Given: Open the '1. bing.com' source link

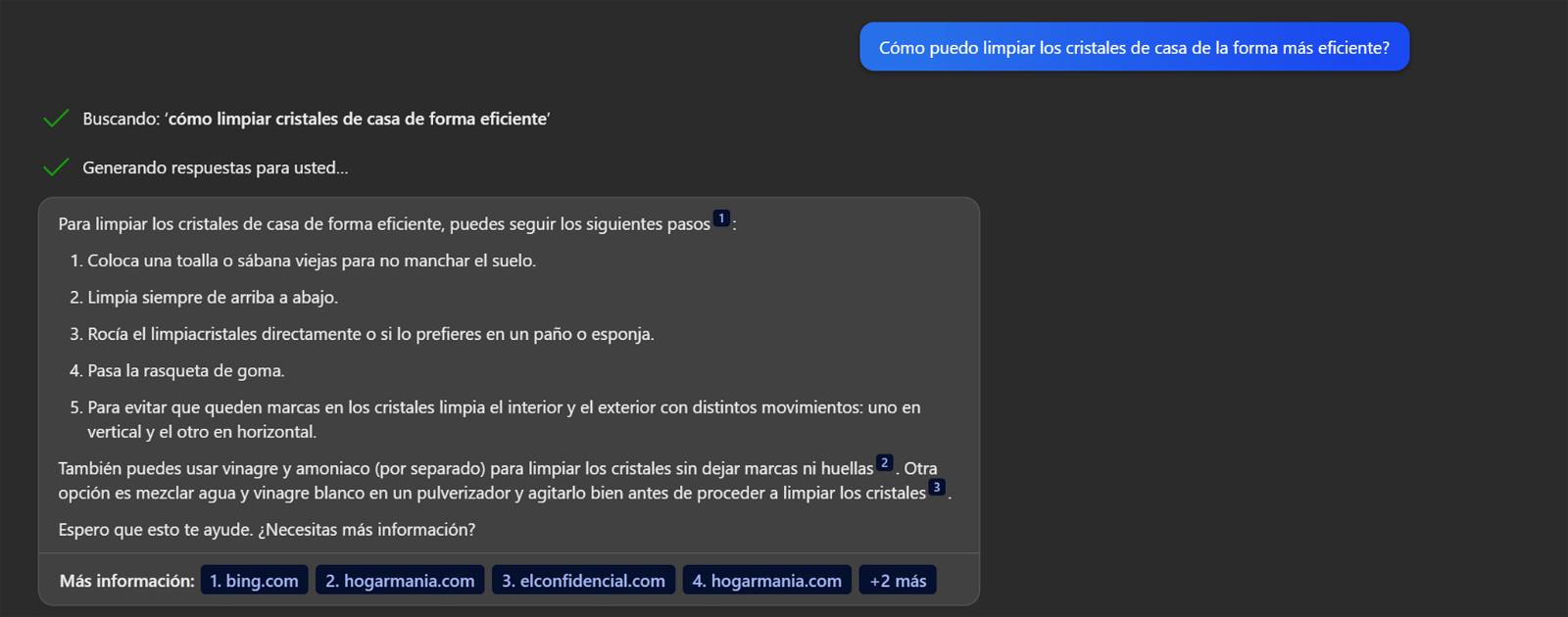Looking at the screenshot, I should [x=255, y=580].
